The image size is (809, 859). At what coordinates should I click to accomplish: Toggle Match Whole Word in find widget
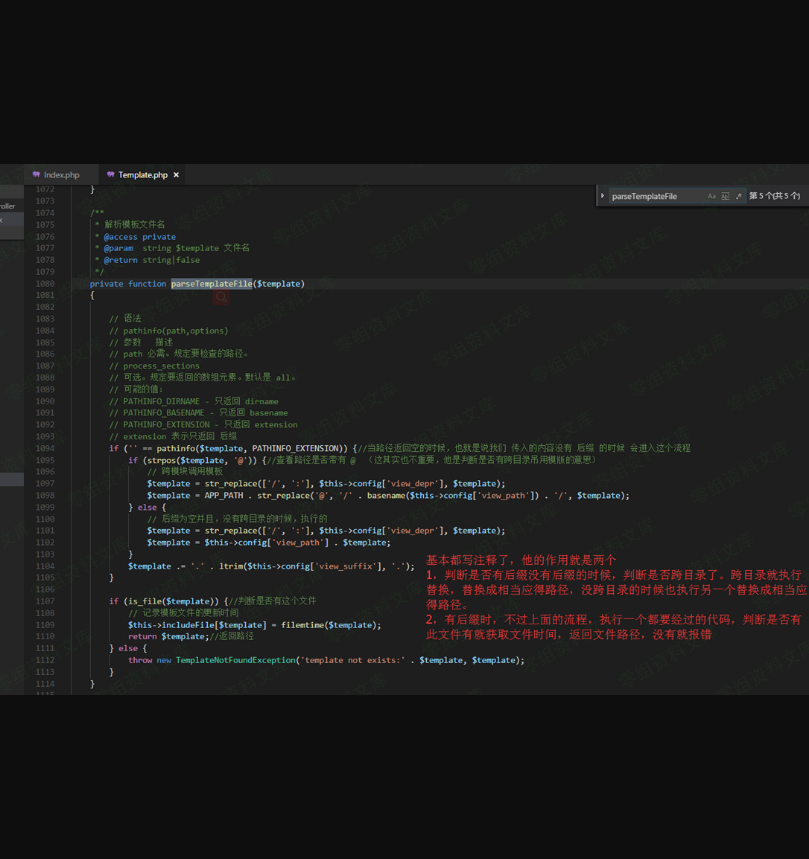725,196
